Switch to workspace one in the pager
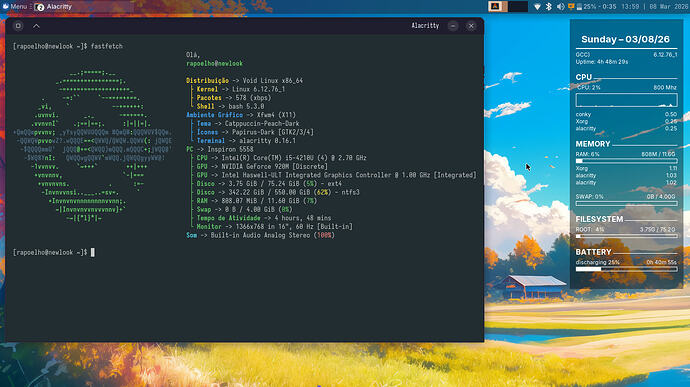This screenshot has width=690, height=387. (498, 7)
